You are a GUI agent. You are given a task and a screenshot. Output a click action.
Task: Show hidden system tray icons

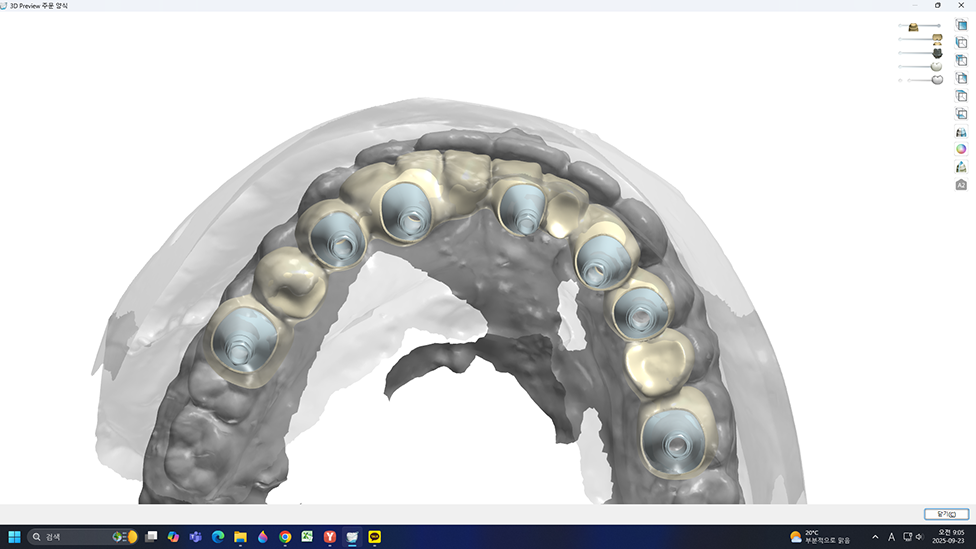(875, 537)
